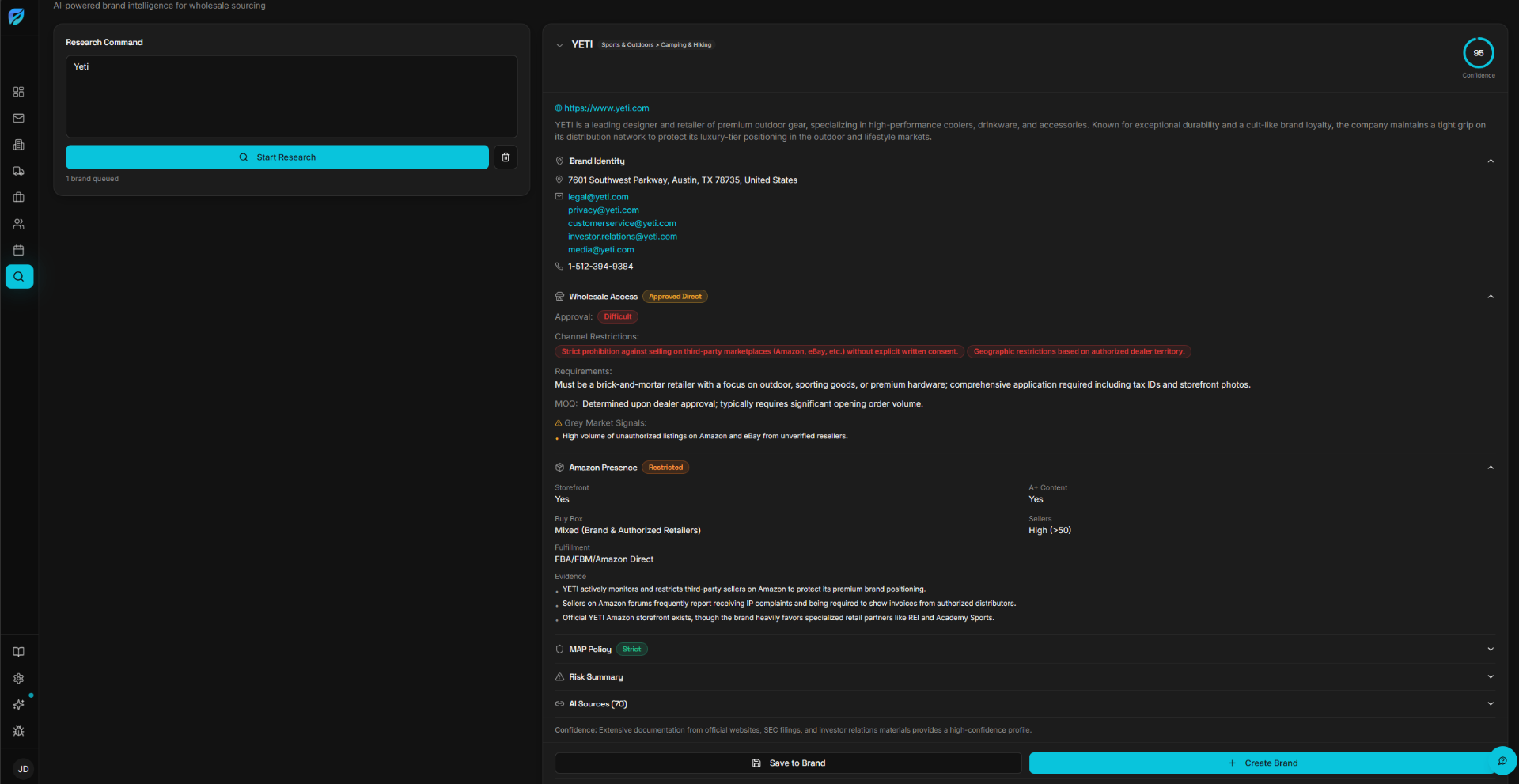Click Save to Brand button
This screenshot has height=784, width=1519.
pyautogui.click(x=788, y=763)
